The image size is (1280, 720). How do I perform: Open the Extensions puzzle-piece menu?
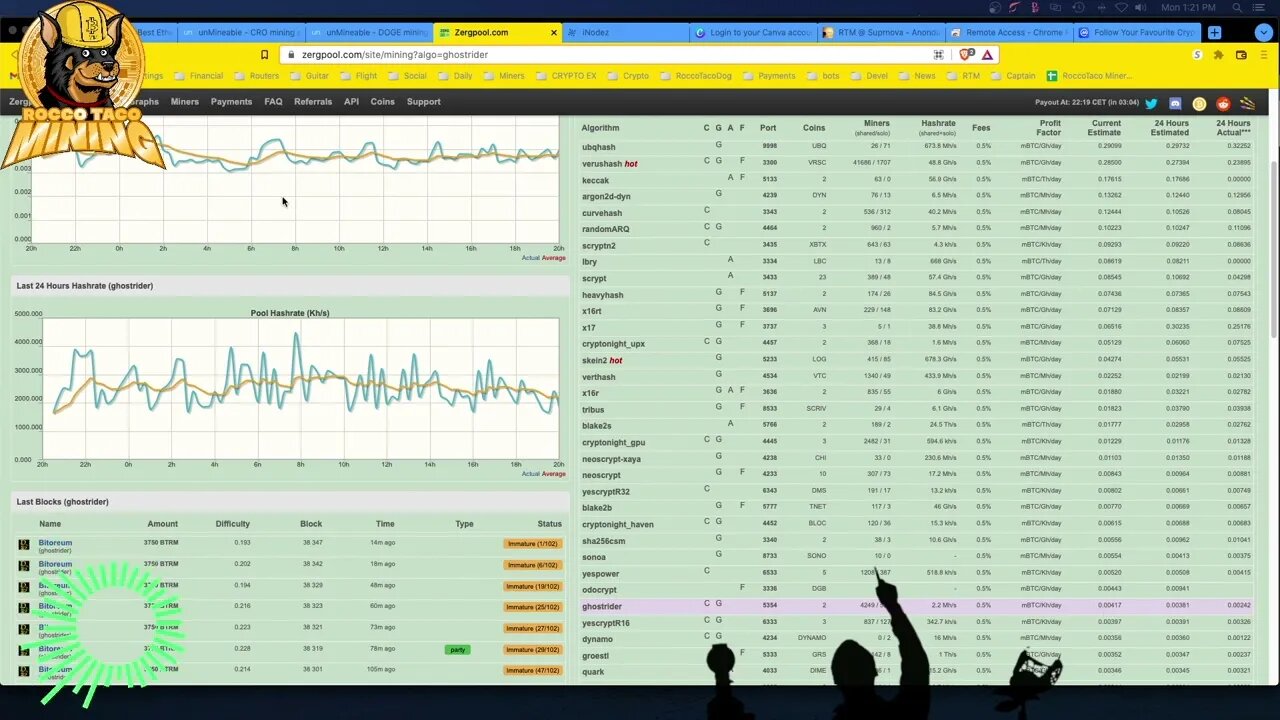tap(1219, 55)
